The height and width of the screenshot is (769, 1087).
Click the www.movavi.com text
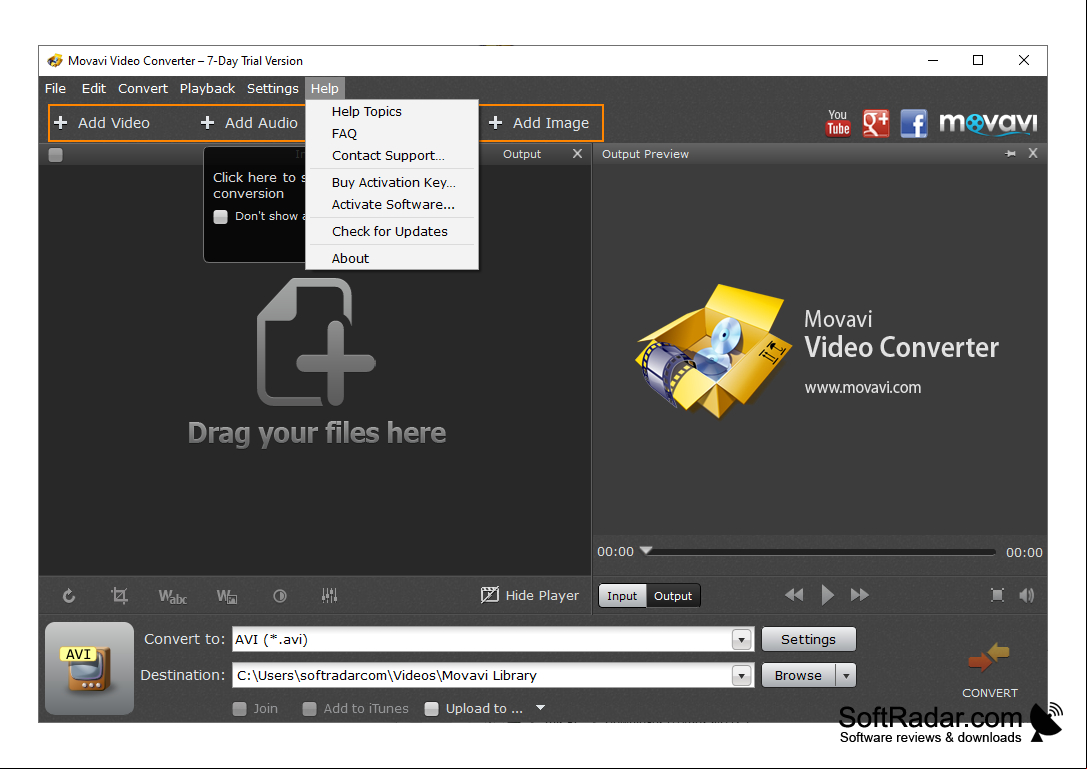tap(862, 388)
